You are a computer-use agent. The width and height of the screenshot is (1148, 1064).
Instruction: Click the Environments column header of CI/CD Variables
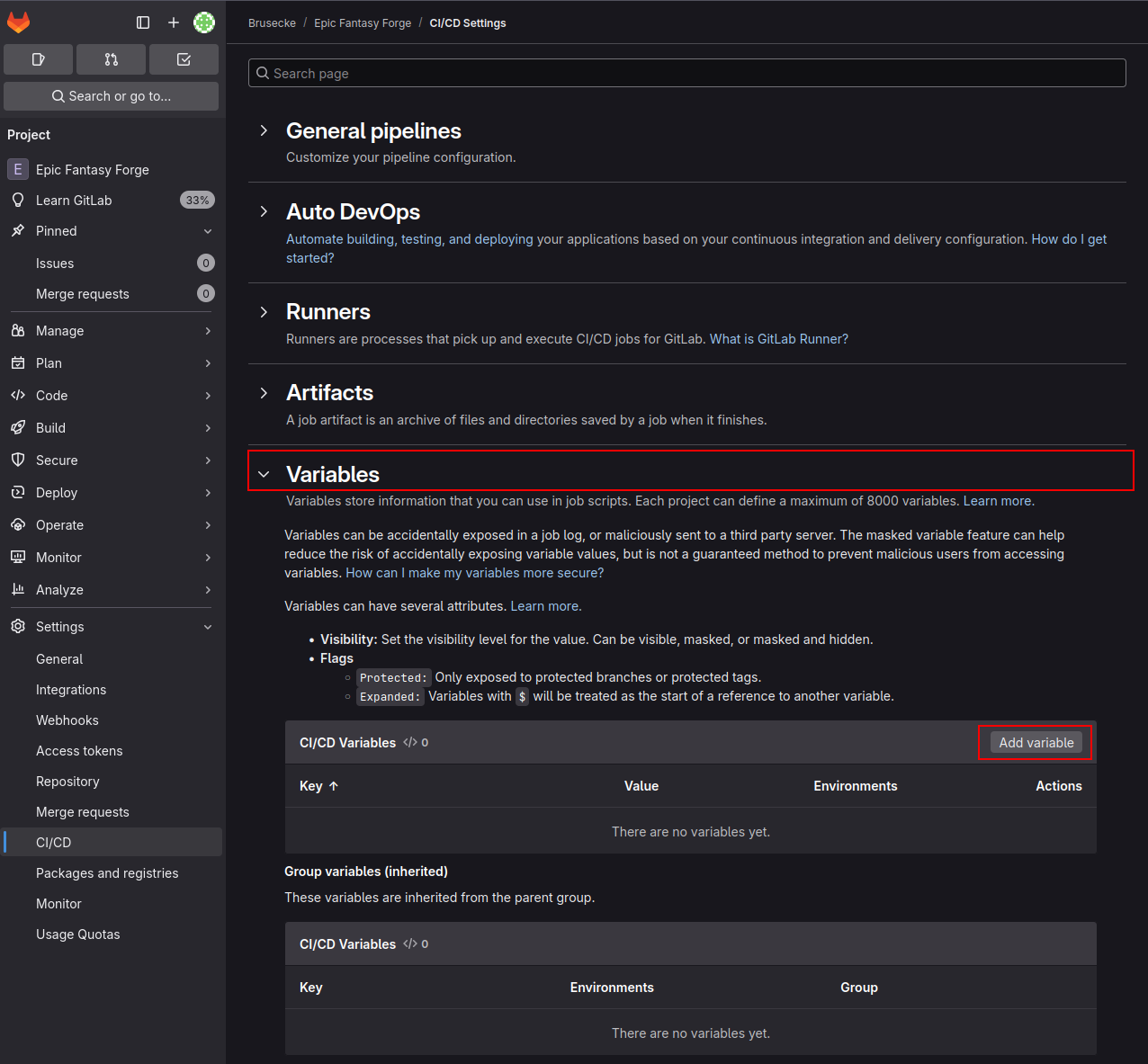856,786
